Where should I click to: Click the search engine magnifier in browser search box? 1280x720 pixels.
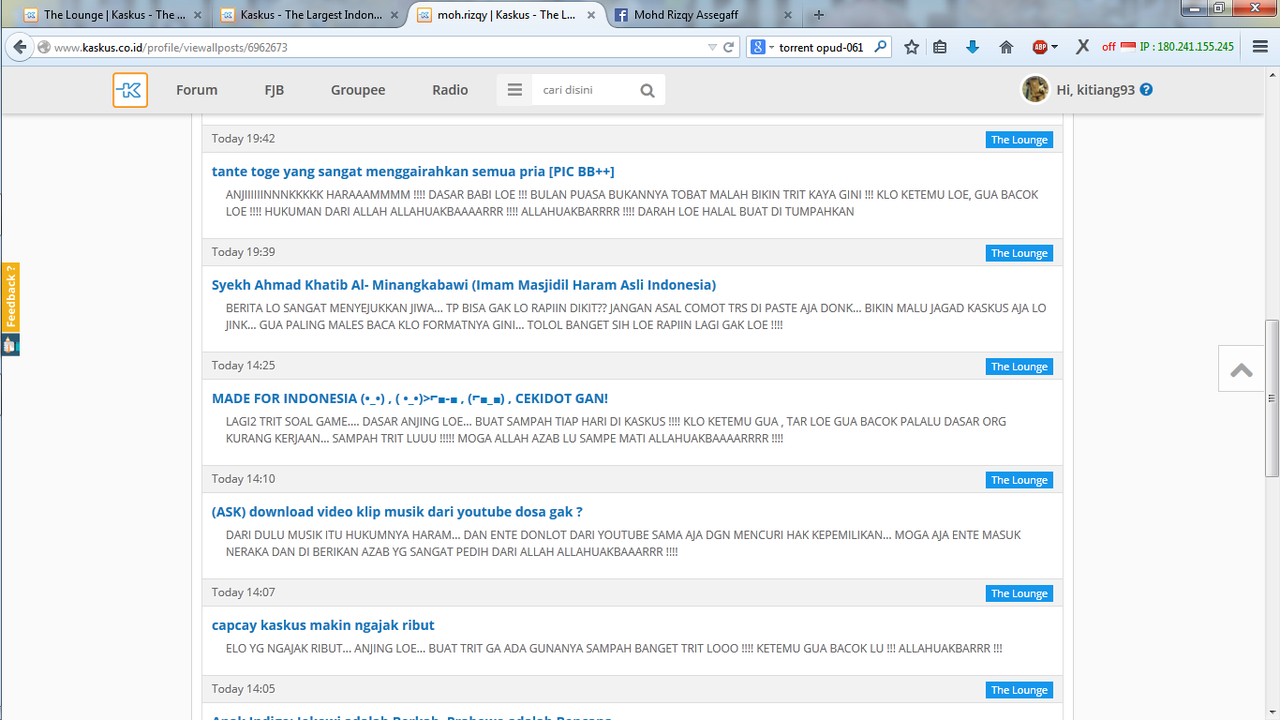880,46
